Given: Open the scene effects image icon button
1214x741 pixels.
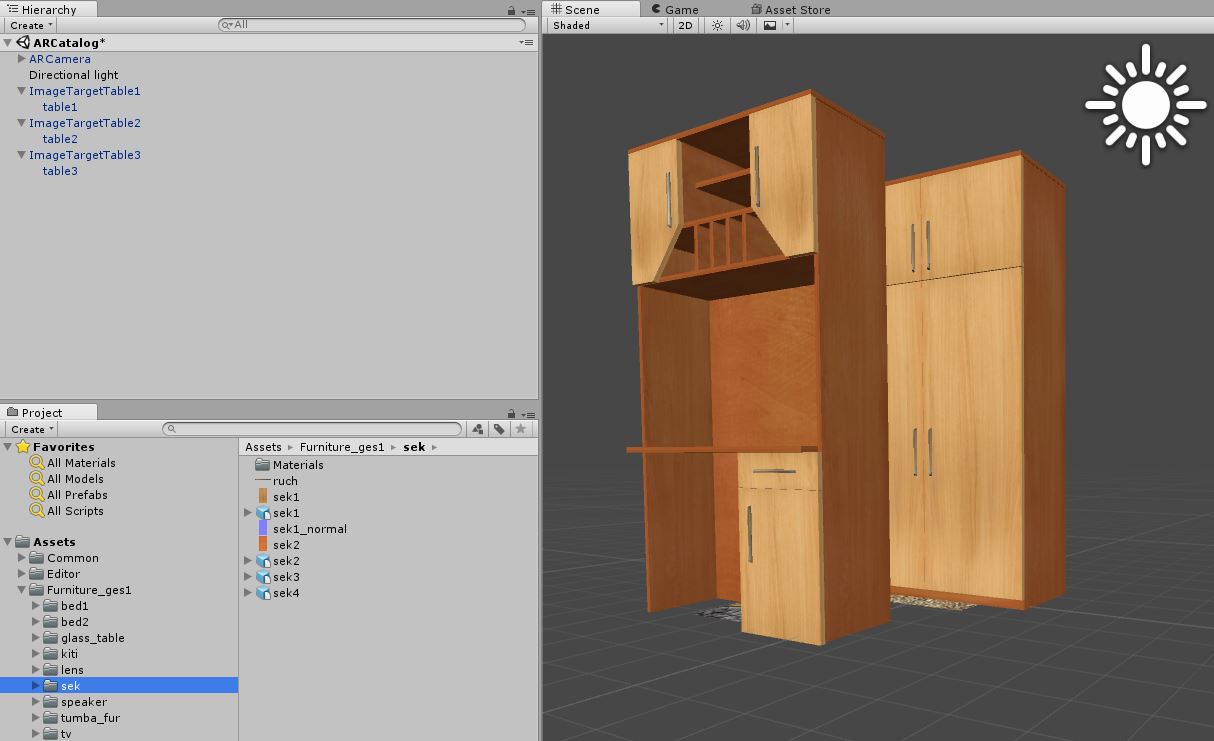Looking at the screenshot, I should (770, 26).
